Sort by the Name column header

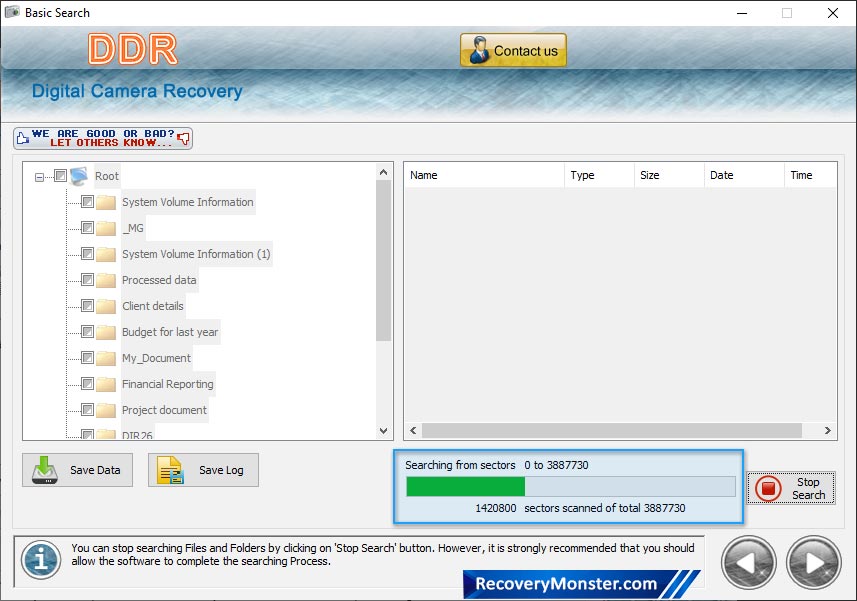tap(484, 175)
